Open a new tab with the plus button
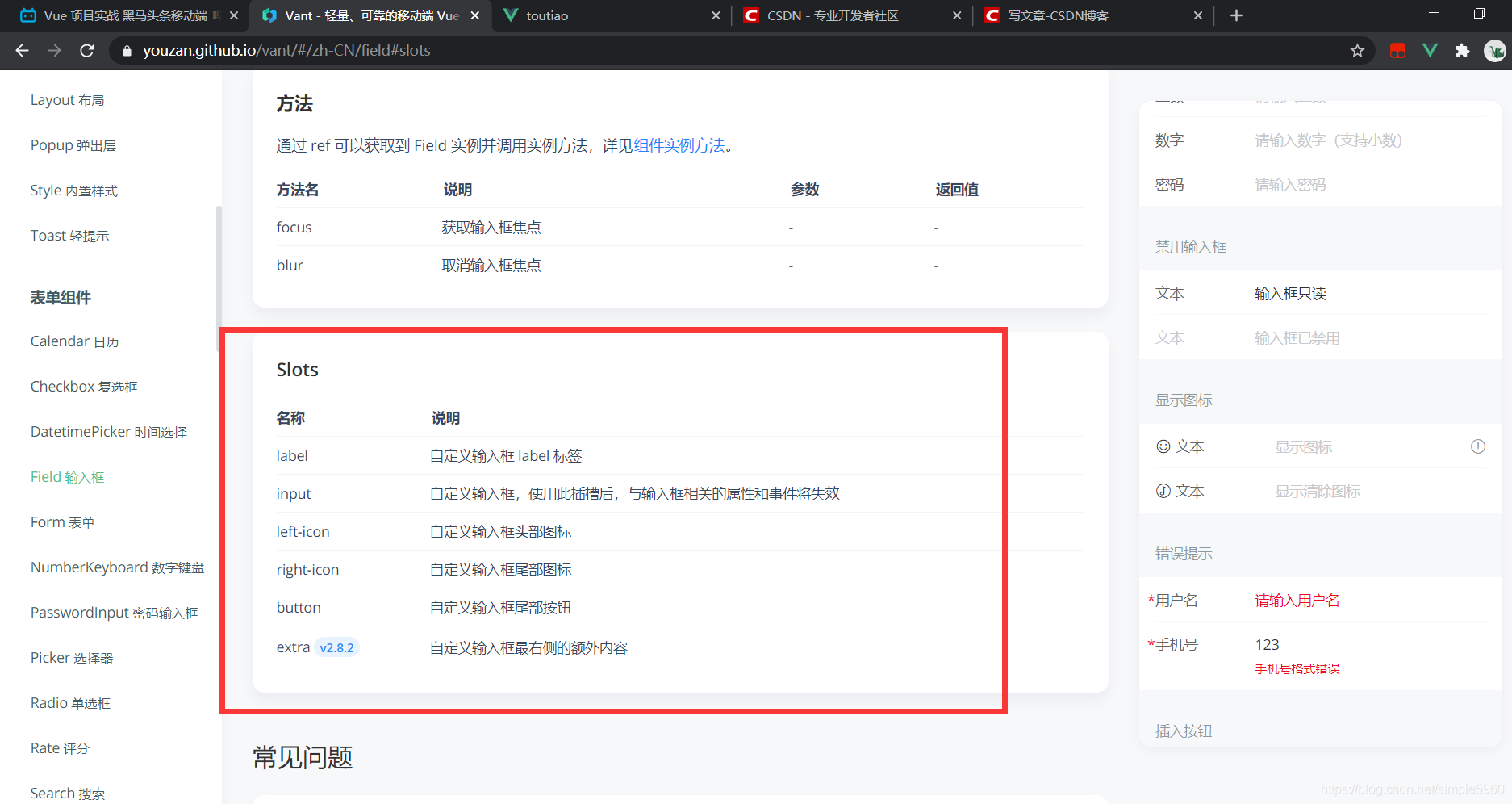1512x804 pixels. (x=1236, y=15)
